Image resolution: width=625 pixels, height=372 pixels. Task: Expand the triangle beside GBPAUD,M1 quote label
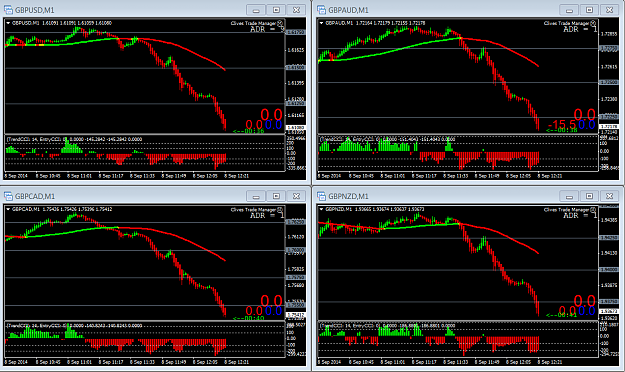[321, 23]
